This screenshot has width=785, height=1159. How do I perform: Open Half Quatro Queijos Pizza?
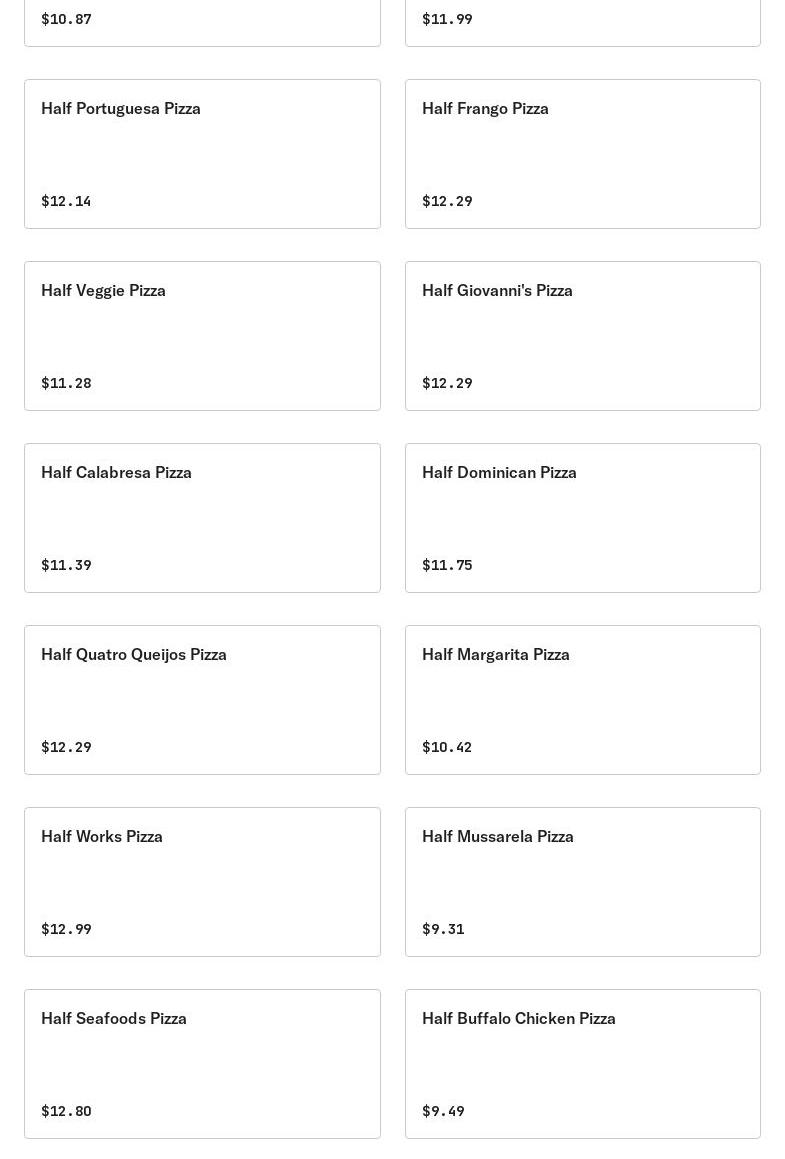[202, 700]
